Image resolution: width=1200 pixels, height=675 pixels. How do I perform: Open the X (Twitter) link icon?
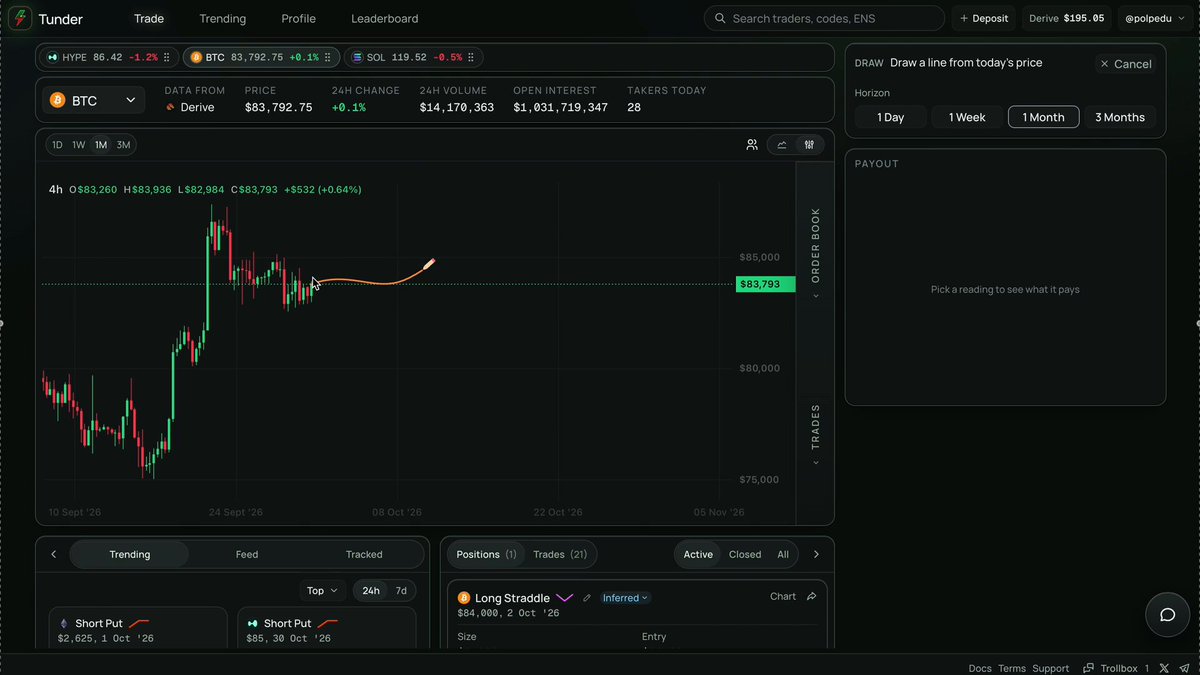point(1163,668)
